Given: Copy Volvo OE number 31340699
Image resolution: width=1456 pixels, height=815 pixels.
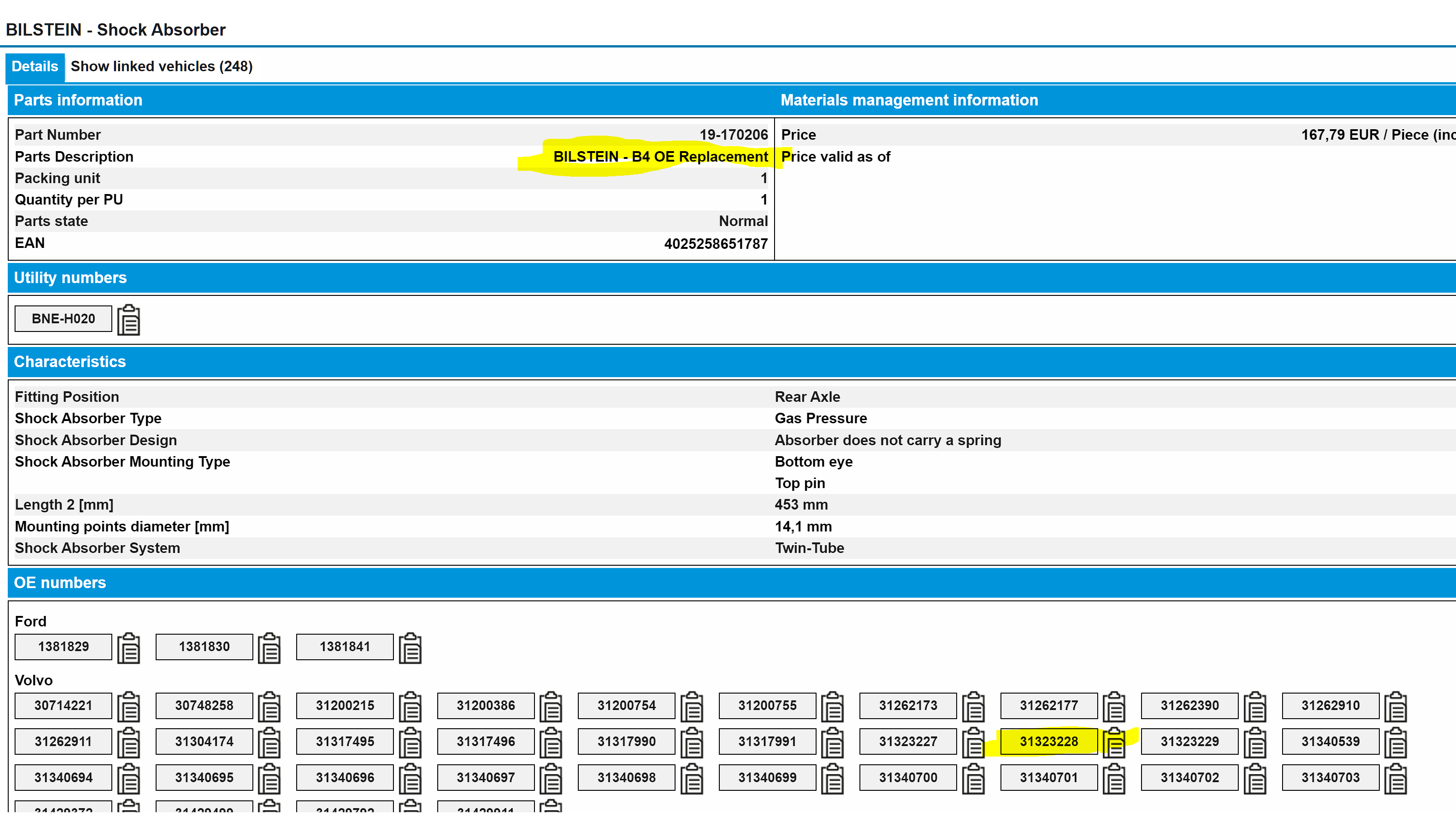Looking at the screenshot, I should [x=833, y=779].
